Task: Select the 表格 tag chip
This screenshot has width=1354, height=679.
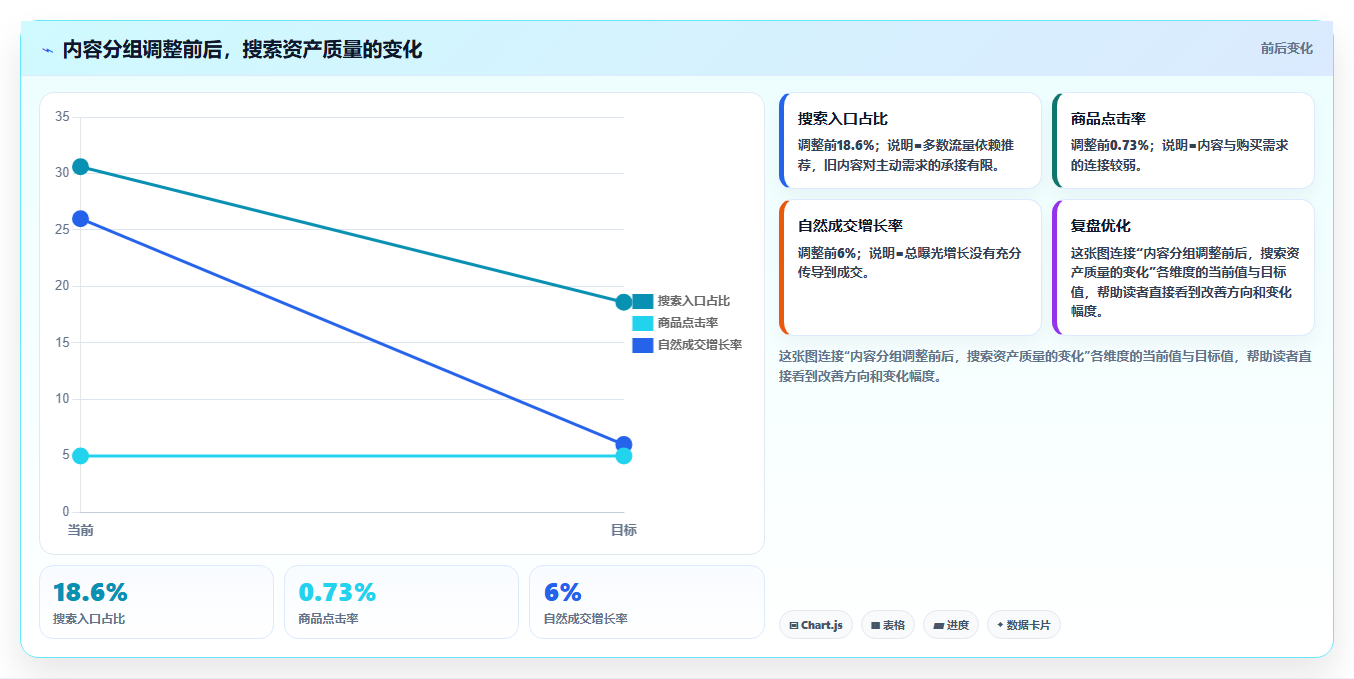Action: click(x=887, y=625)
